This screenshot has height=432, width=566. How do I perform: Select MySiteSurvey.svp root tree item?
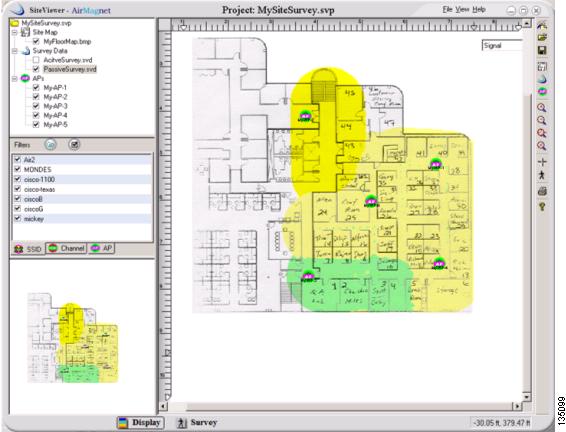(x=46, y=23)
